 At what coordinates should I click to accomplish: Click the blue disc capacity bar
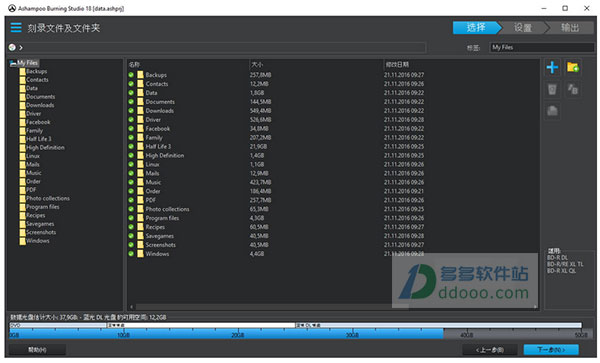[x=227, y=334]
